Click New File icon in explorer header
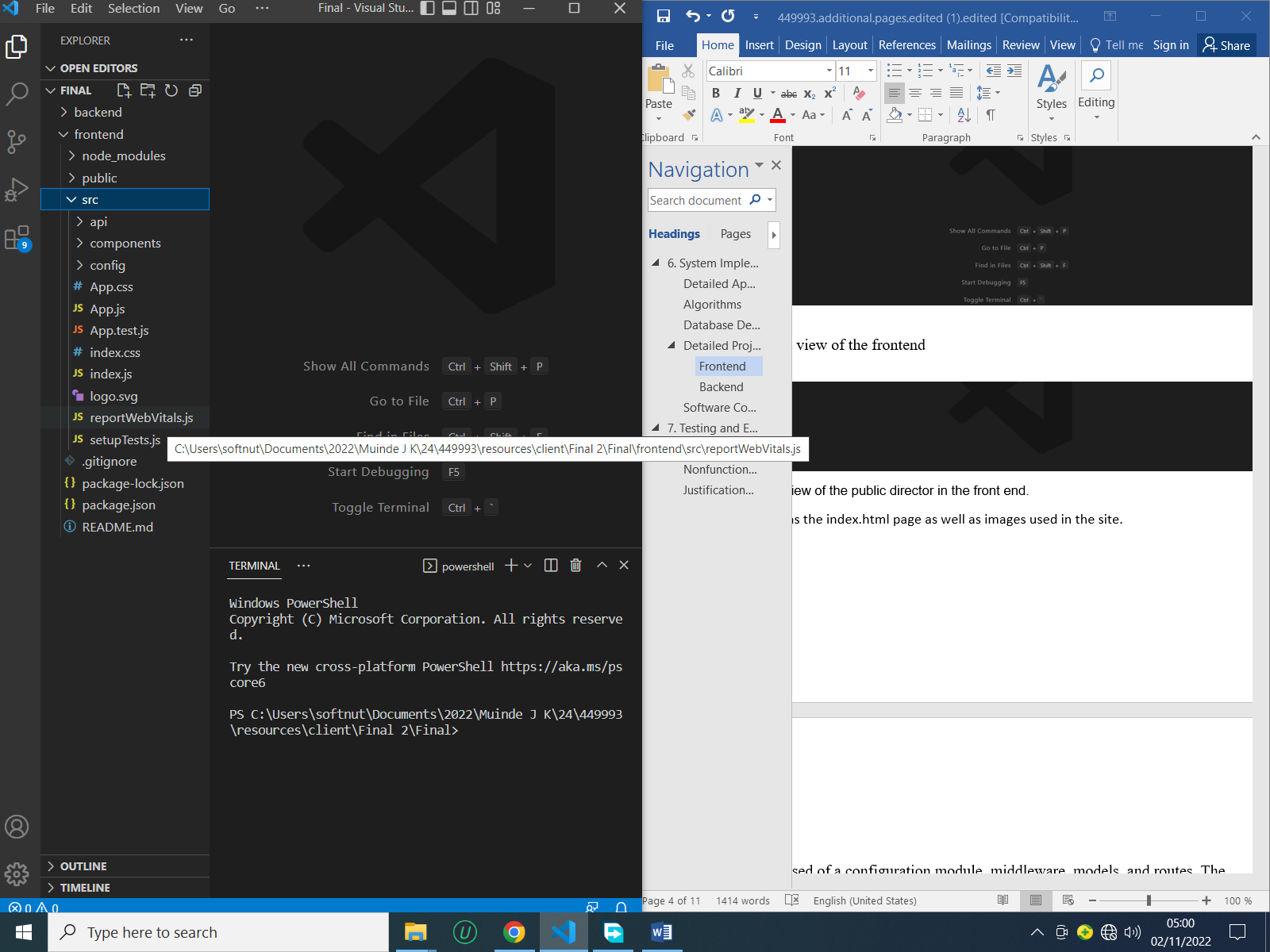The image size is (1270, 952). [x=124, y=90]
